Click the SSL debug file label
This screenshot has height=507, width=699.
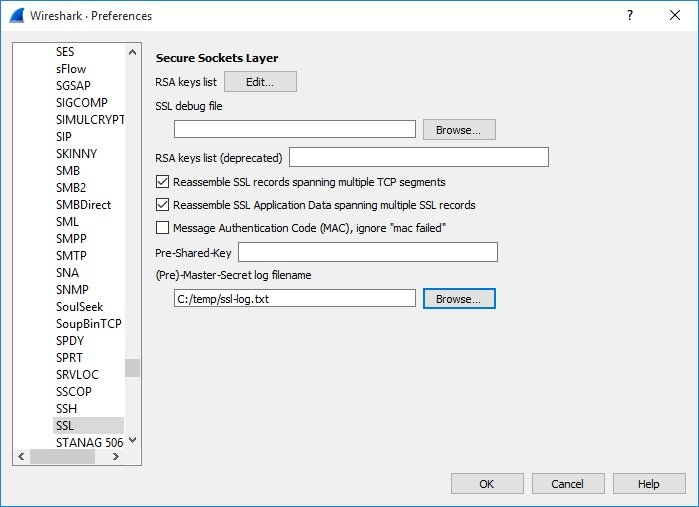(x=189, y=106)
